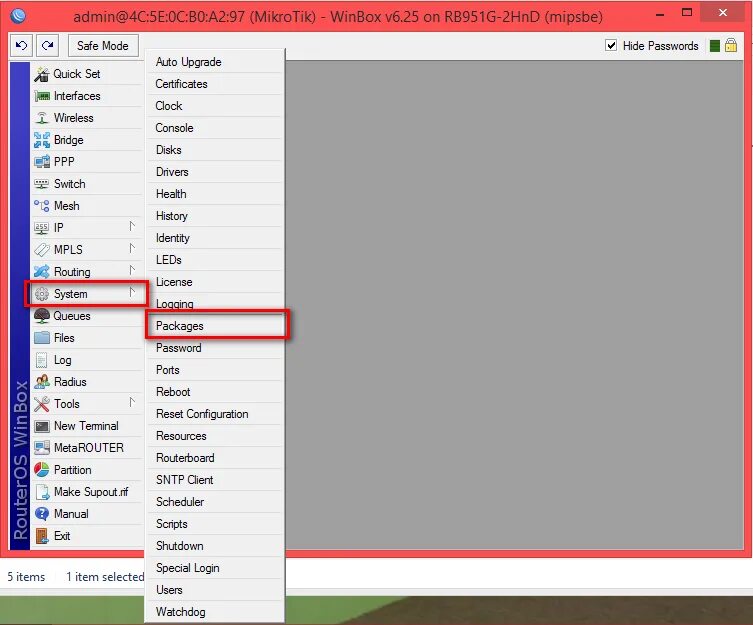Expand the Tools submenu arrow
The image size is (753, 625).
(132, 403)
